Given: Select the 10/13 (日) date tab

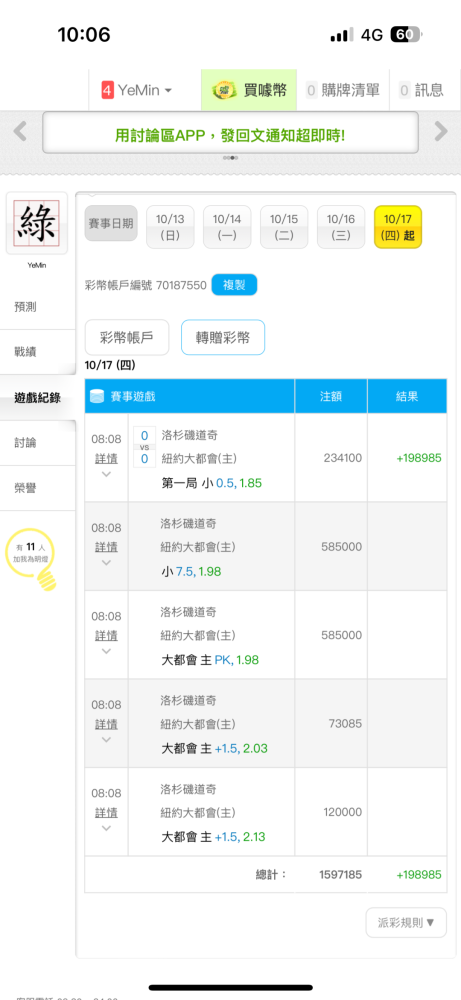Looking at the screenshot, I should click(x=170, y=227).
